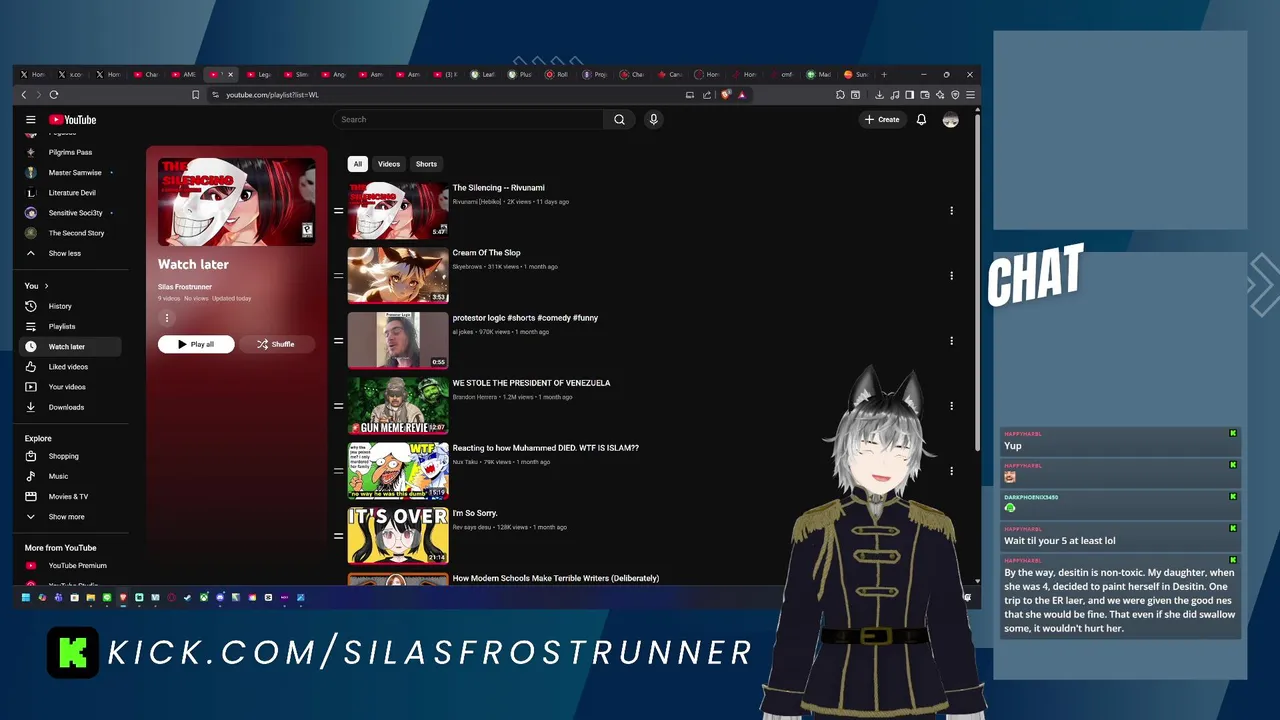Open the browser extensions puzzle icon
This screenshot has width=1280, height=720.
pyautogui.click(x=840, y=95)
